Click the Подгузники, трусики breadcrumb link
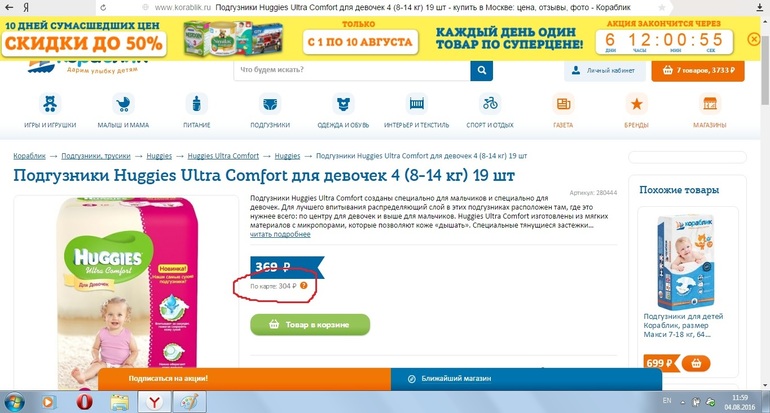This screenshot has width=770, height=413. tap(96, 156)
